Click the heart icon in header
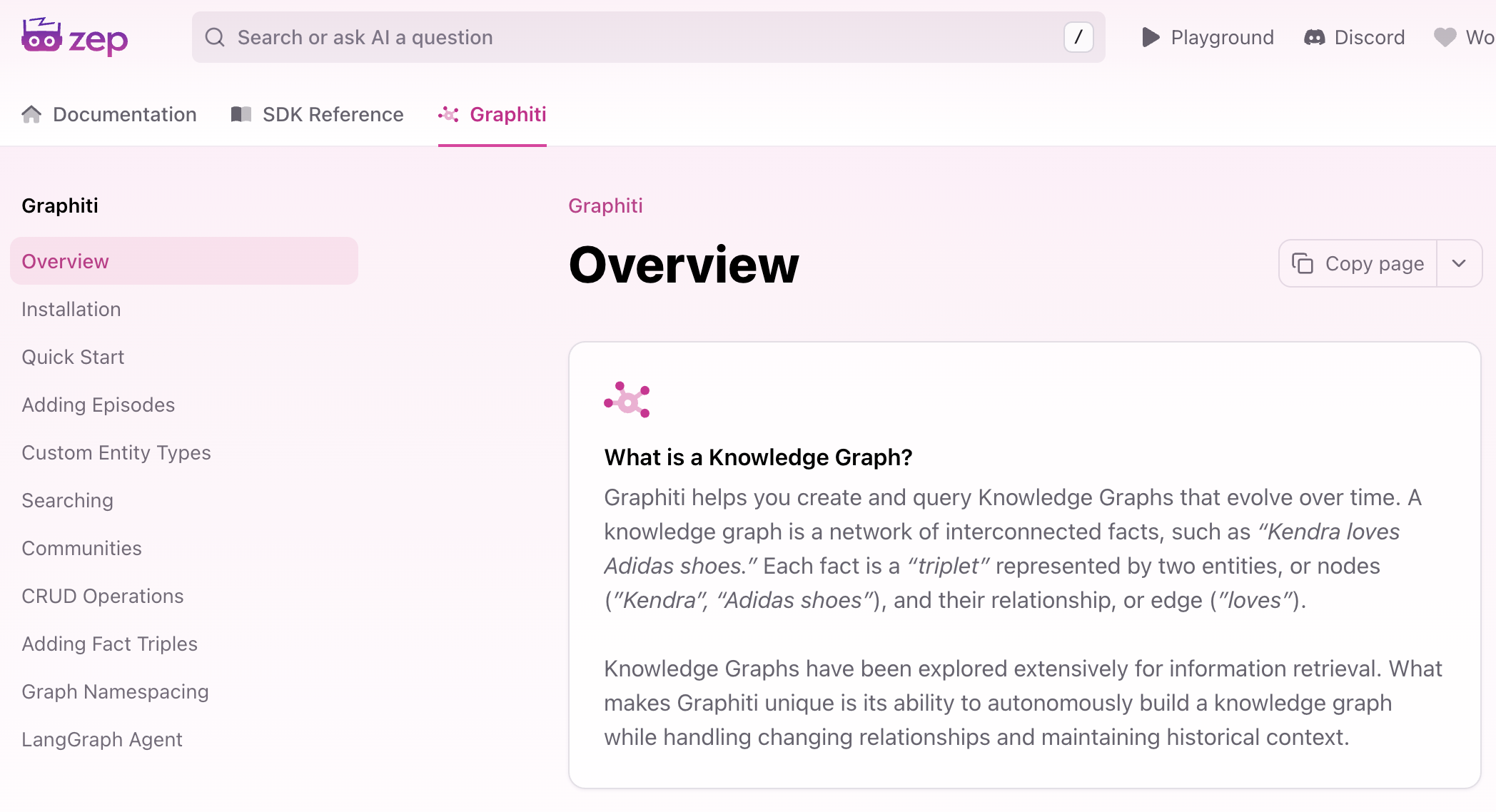 pos(1445,37)
